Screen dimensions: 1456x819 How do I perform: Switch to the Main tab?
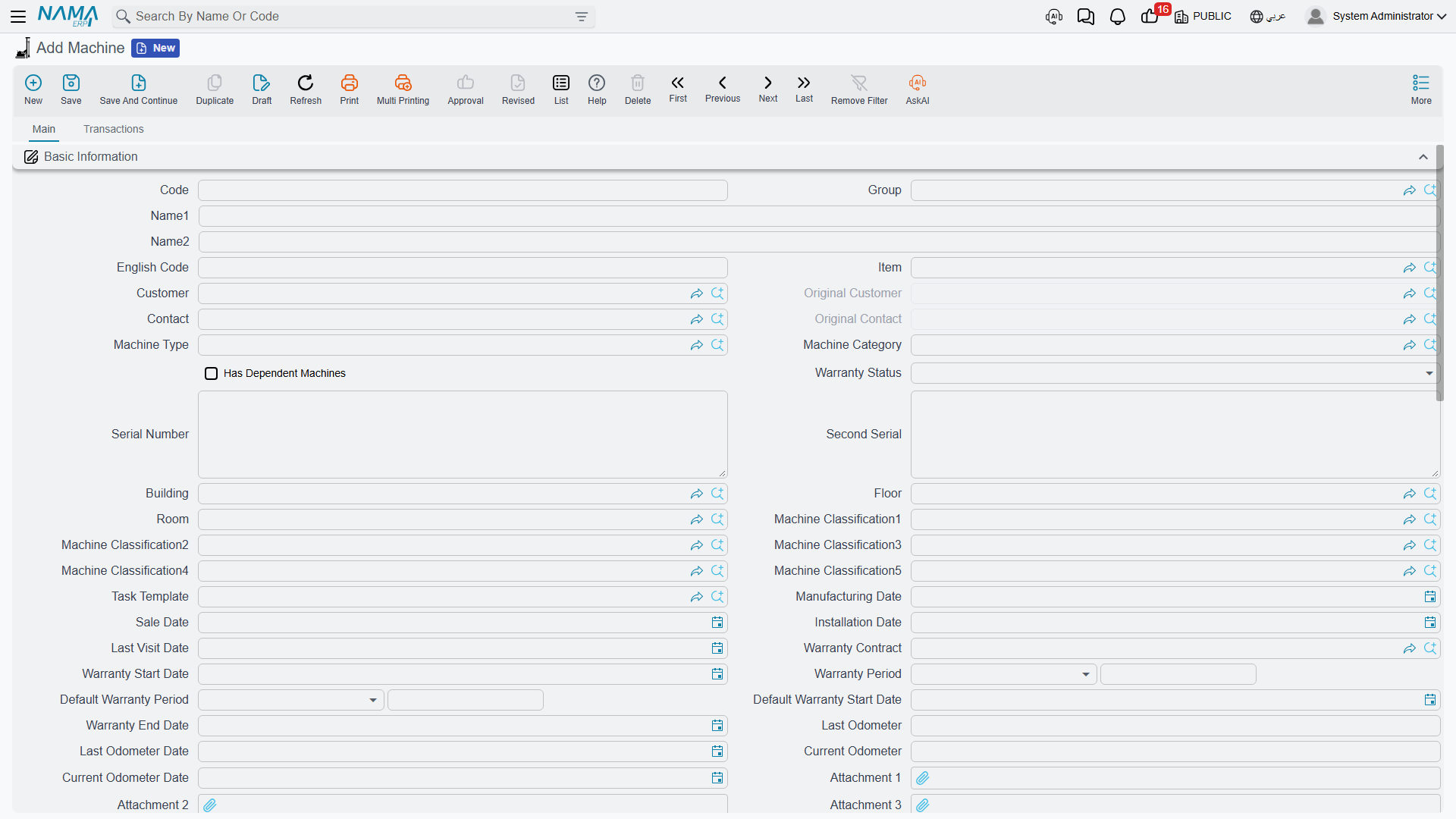click(44, 129)
